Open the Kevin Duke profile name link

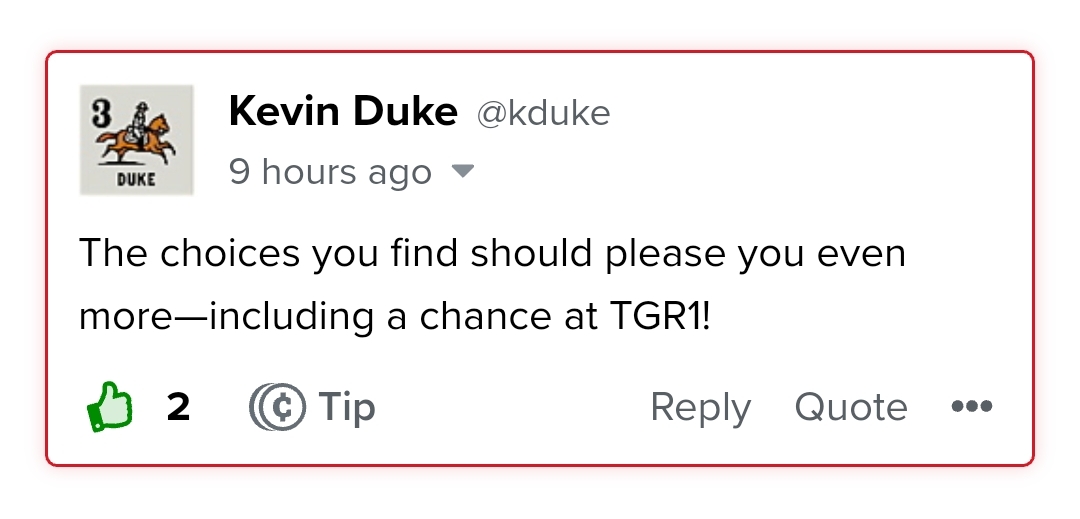point(343,112)
